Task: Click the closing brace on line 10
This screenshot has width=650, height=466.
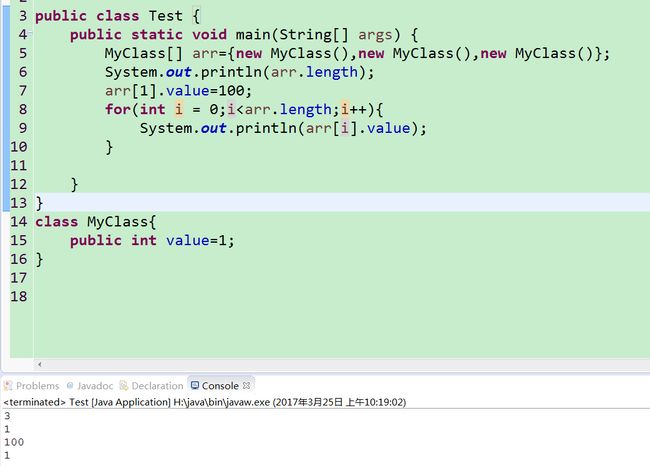Action: pos(109,147)
